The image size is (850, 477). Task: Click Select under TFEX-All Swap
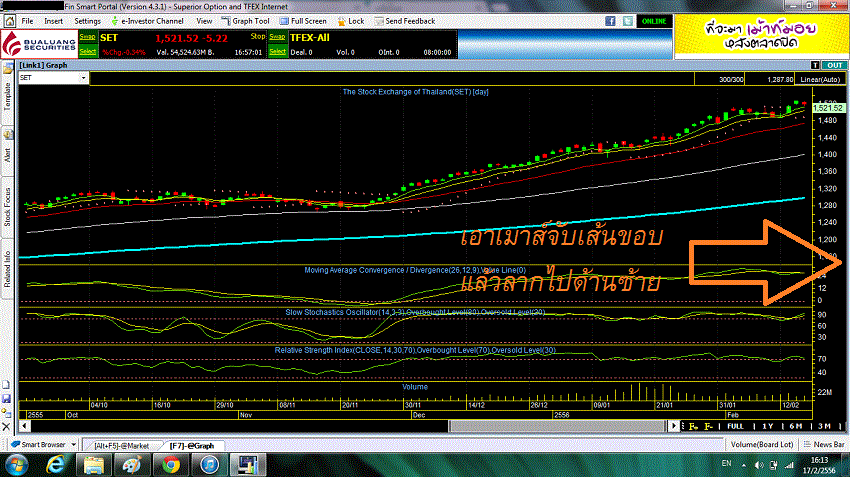pos(277,51)
